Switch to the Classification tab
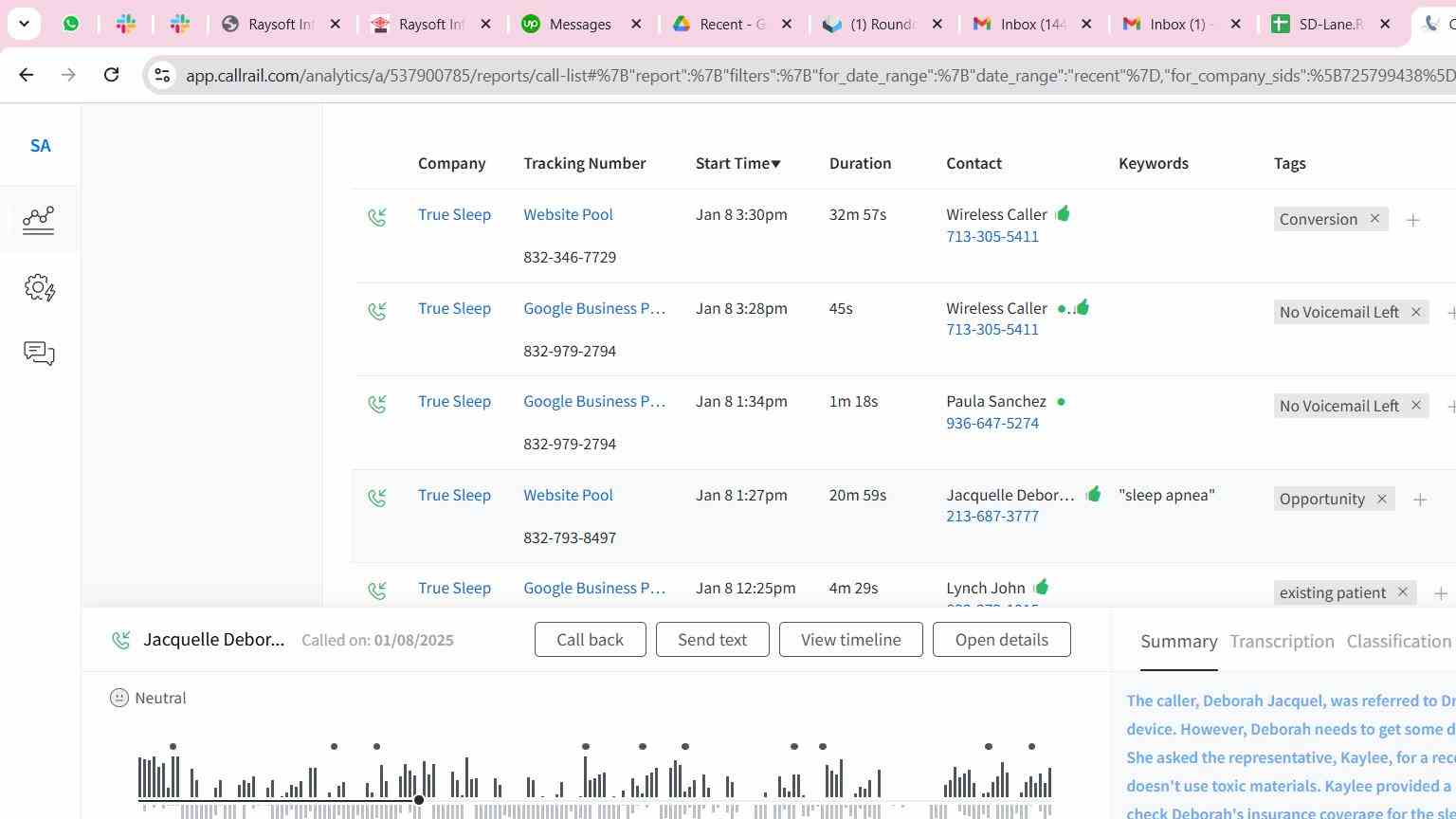 [1399, 642]
